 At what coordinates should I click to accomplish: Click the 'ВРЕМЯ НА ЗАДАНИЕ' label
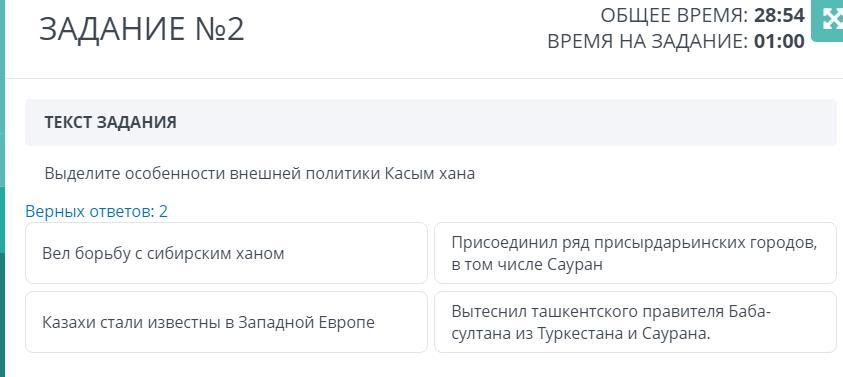point(648,41)
